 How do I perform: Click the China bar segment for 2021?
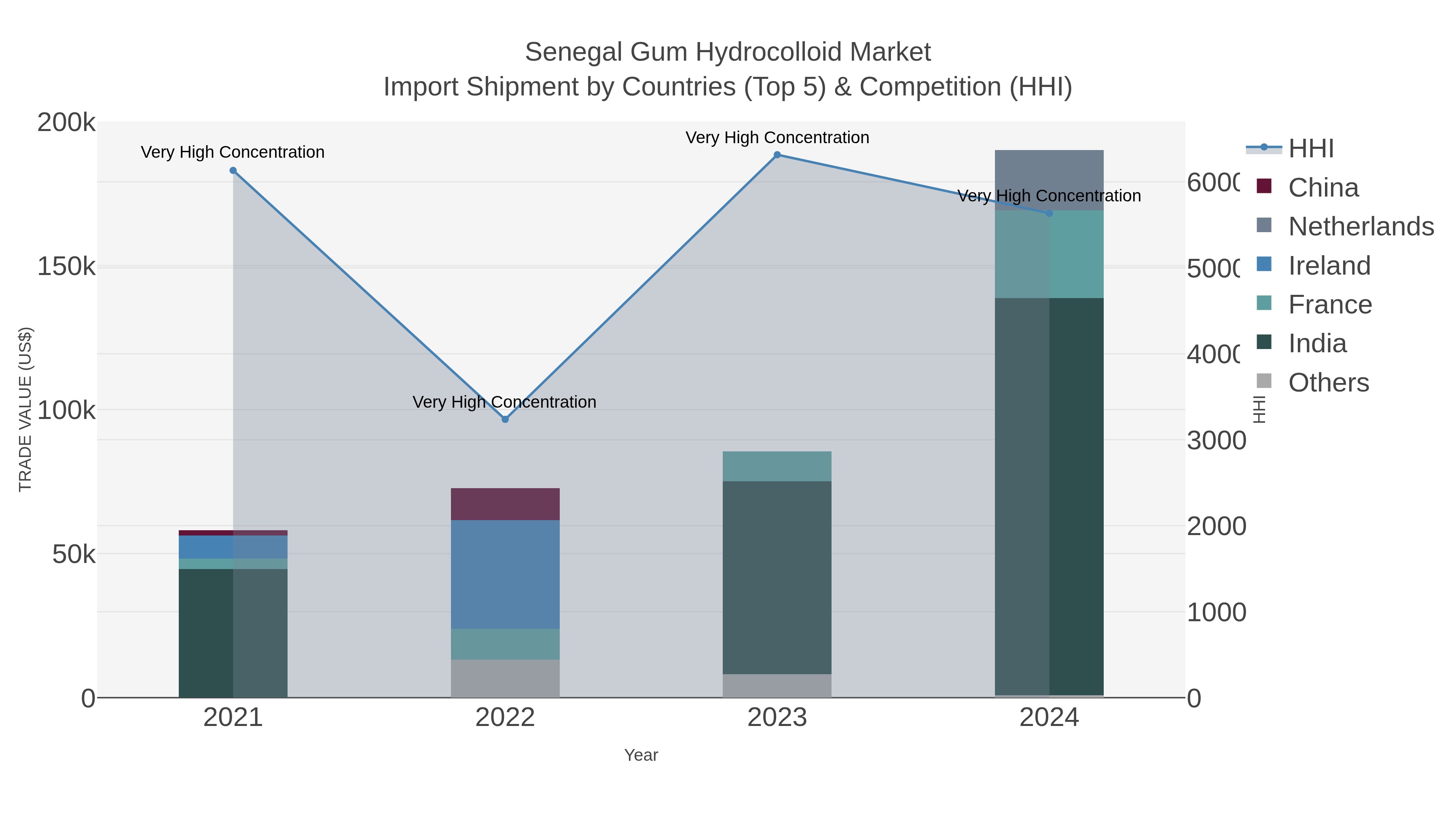(233, 533)
